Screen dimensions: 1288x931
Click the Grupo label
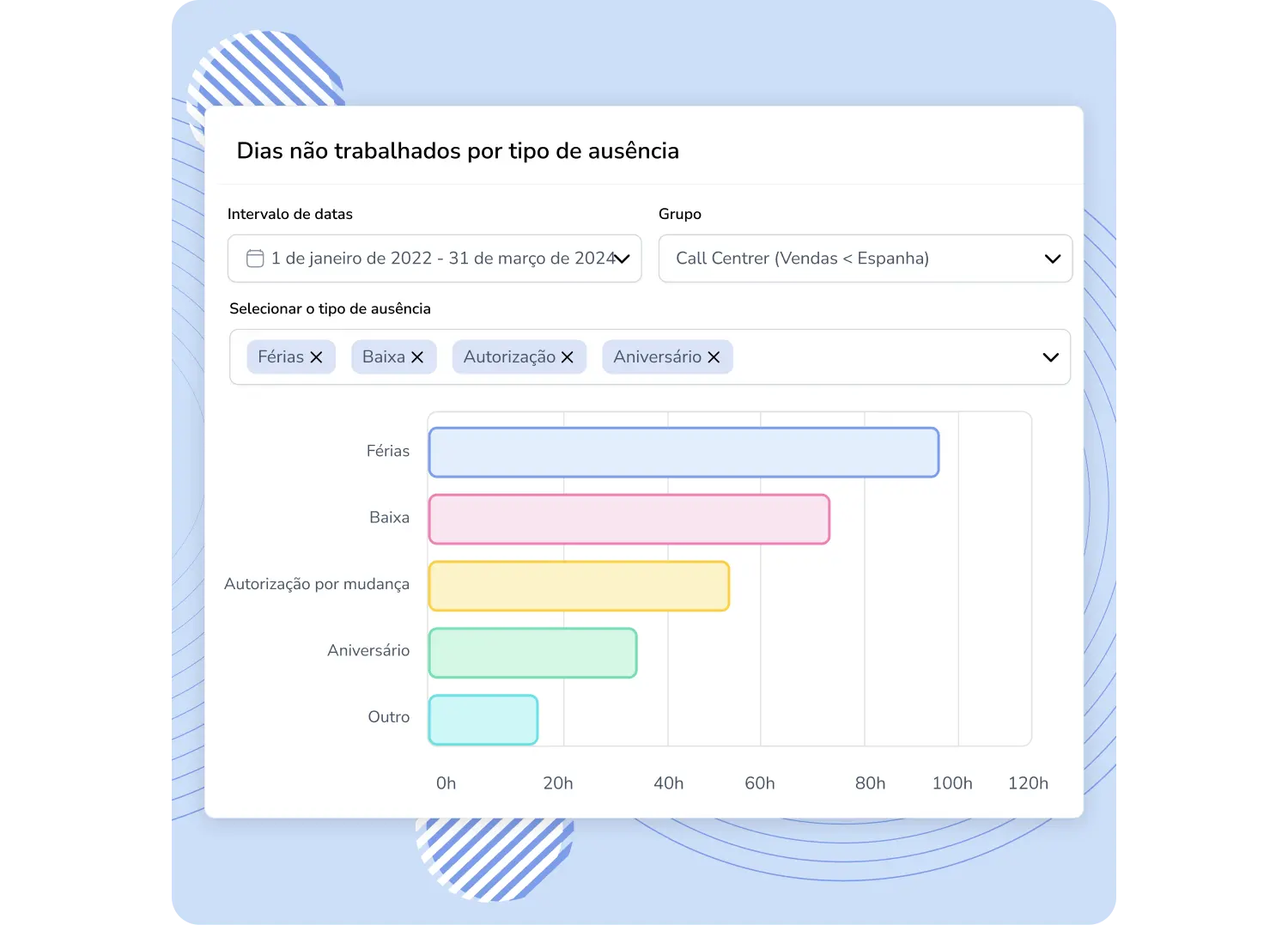coord(680,215)
